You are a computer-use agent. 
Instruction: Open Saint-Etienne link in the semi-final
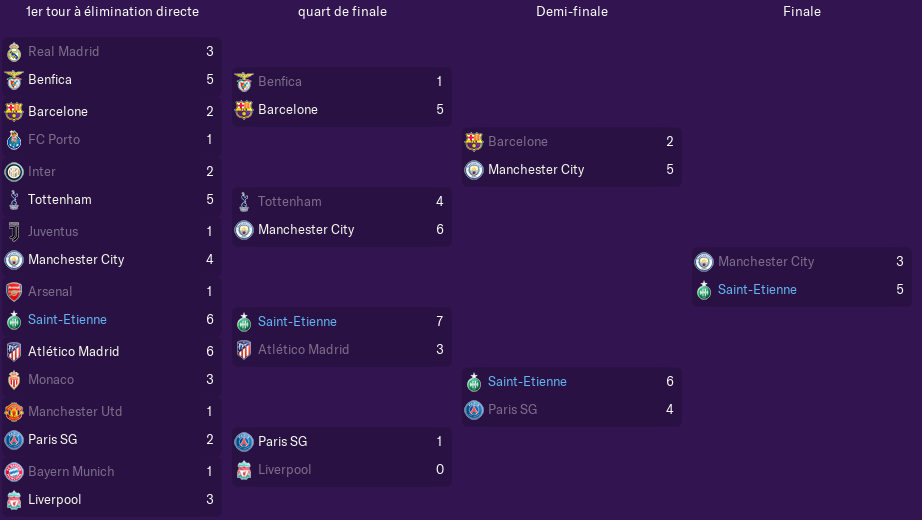527,382
